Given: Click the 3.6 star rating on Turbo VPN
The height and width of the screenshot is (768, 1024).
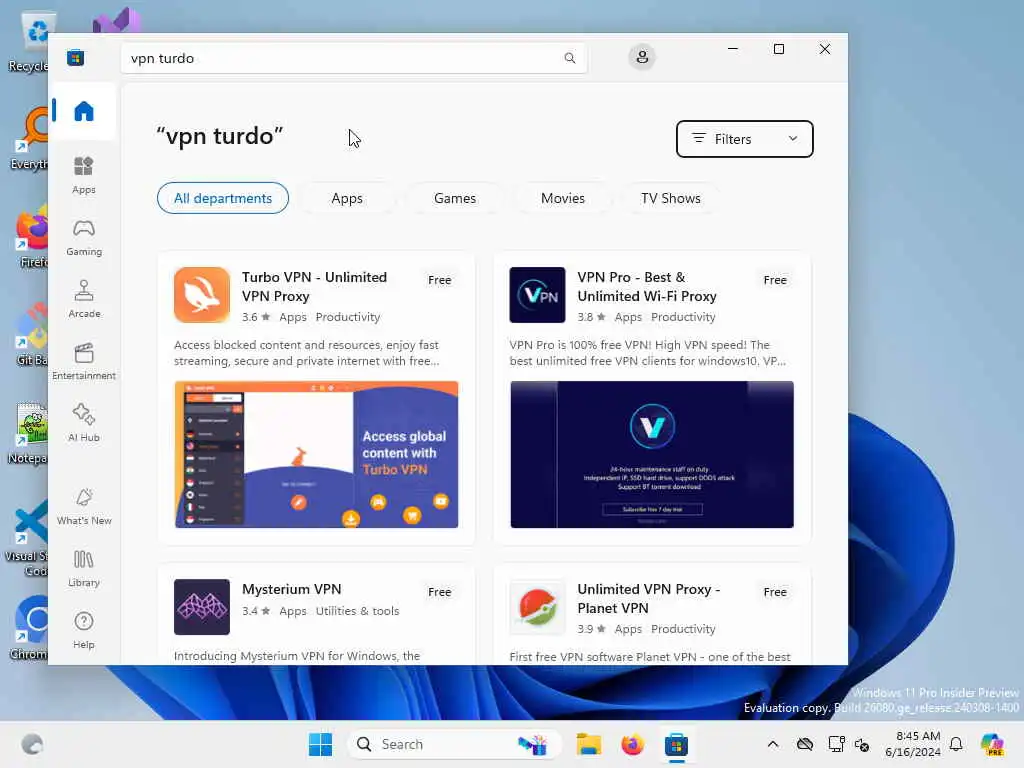Looking at the screenshot, I should click(256, 317).
